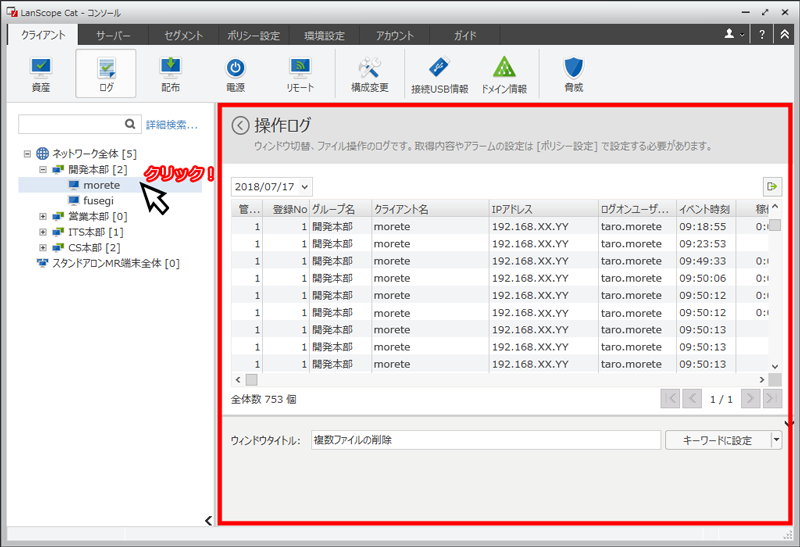Click the table scroll-right arrow
Viewport: 800px width, 547px height.
pos(762,380)
